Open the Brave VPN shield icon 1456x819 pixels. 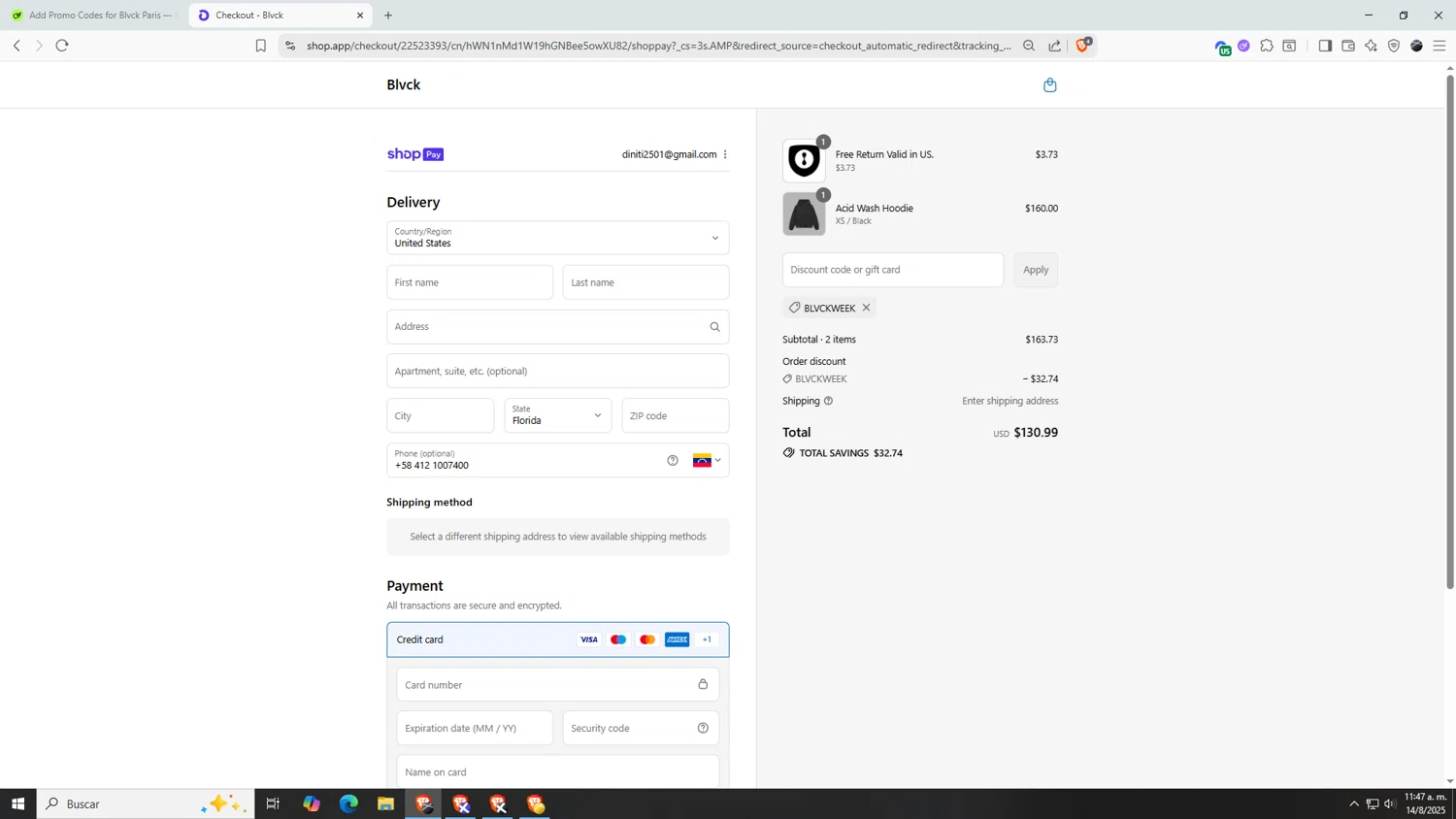1394,46
